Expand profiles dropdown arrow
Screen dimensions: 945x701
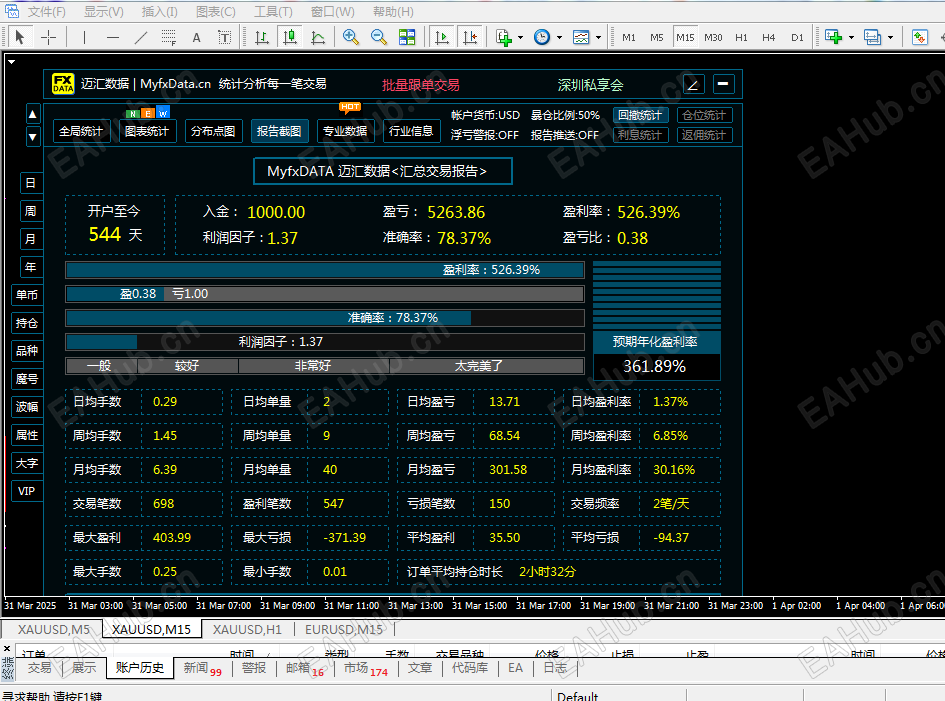pos(890,37)
